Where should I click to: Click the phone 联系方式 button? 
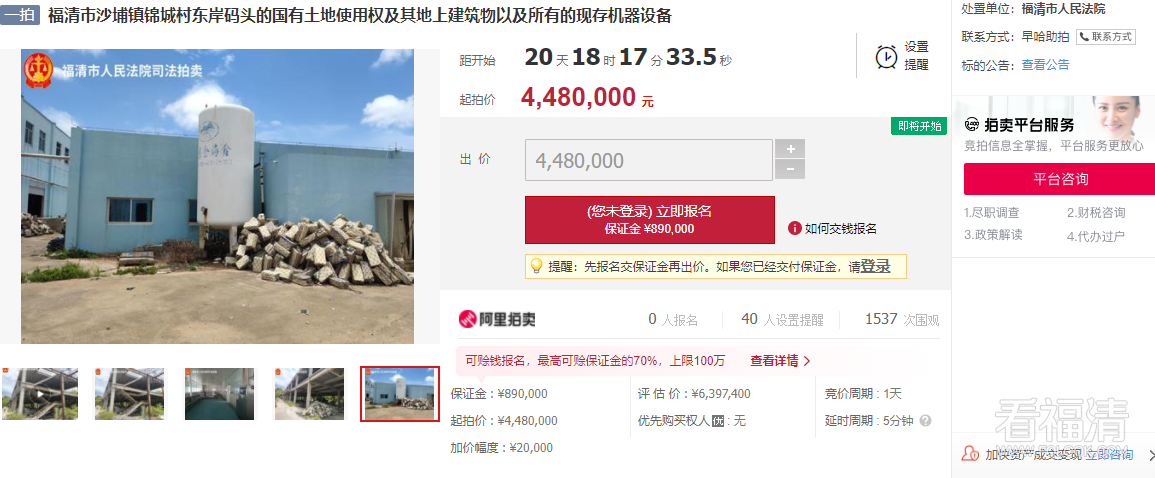(x=1105, y=37)
